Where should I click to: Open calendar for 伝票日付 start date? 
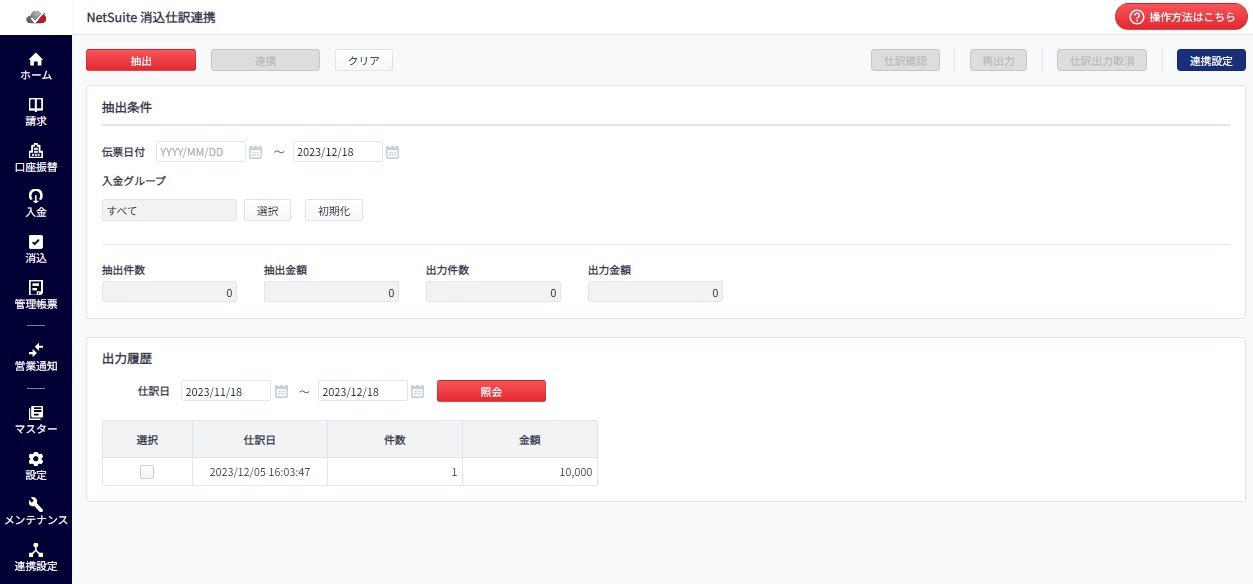[x=255, y=152]
